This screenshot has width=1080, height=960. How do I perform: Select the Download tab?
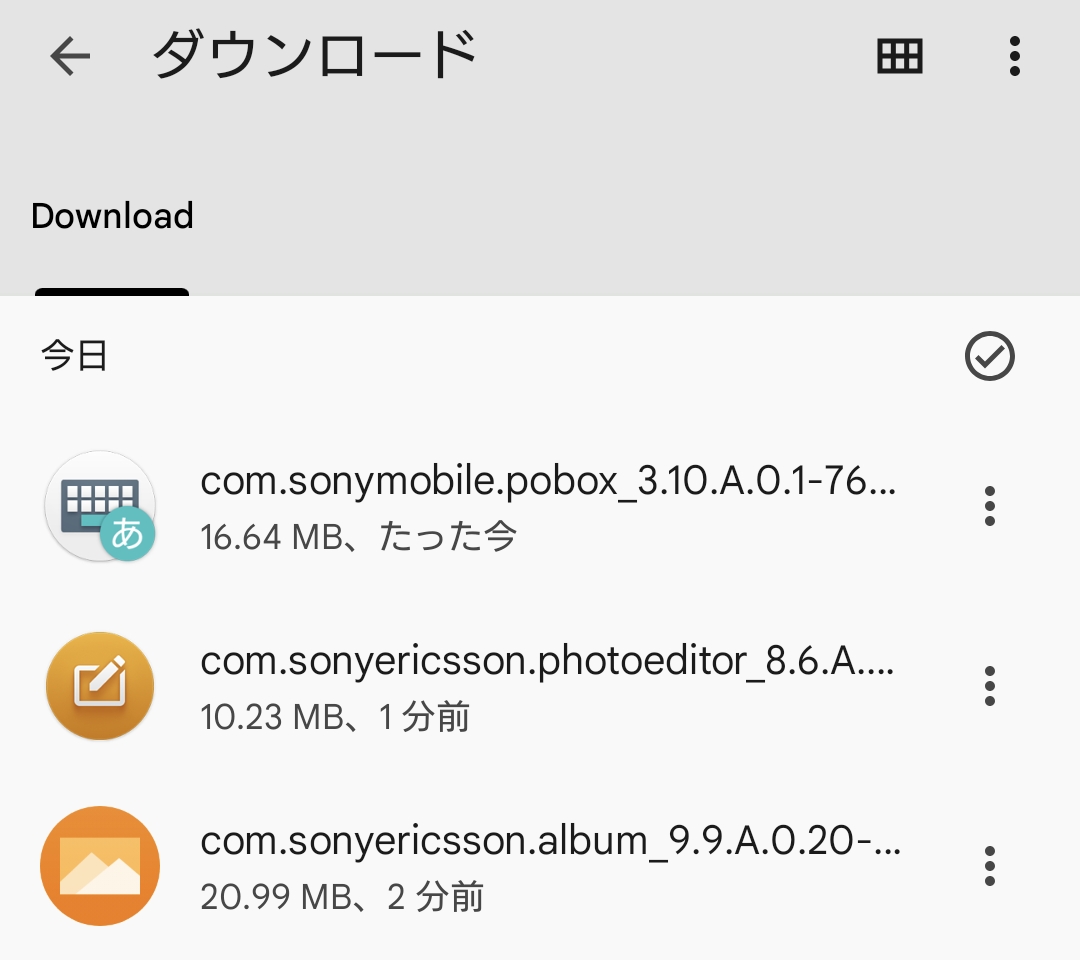[x=112, y=216]
